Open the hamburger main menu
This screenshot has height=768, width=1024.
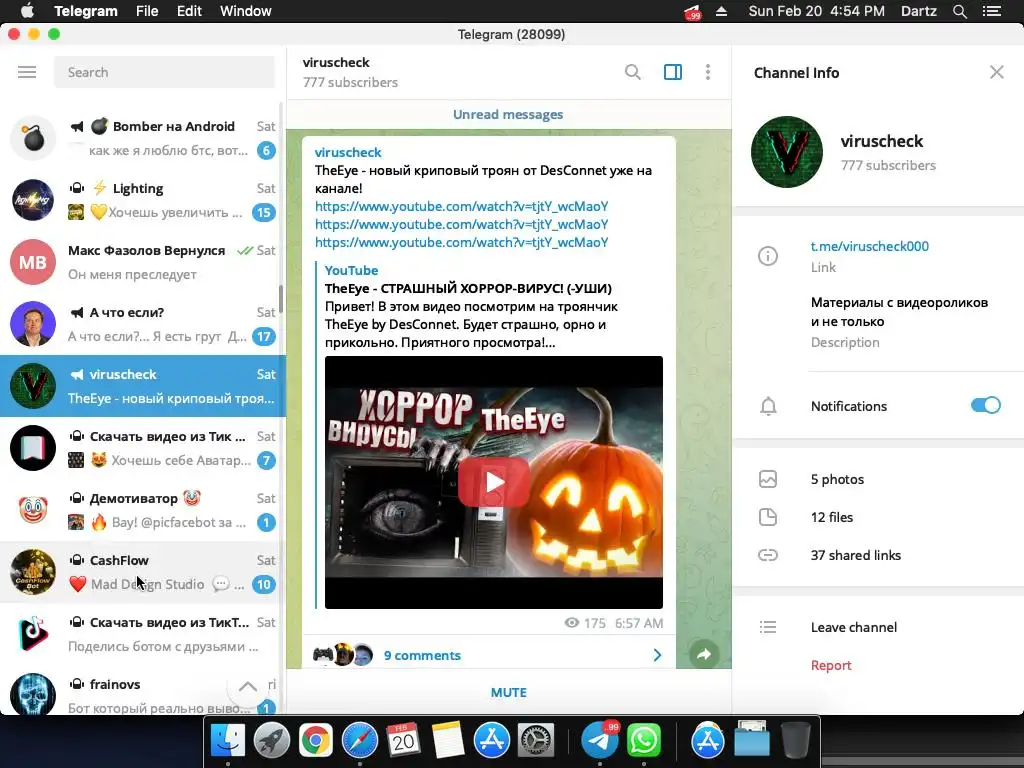click(27, 72)
